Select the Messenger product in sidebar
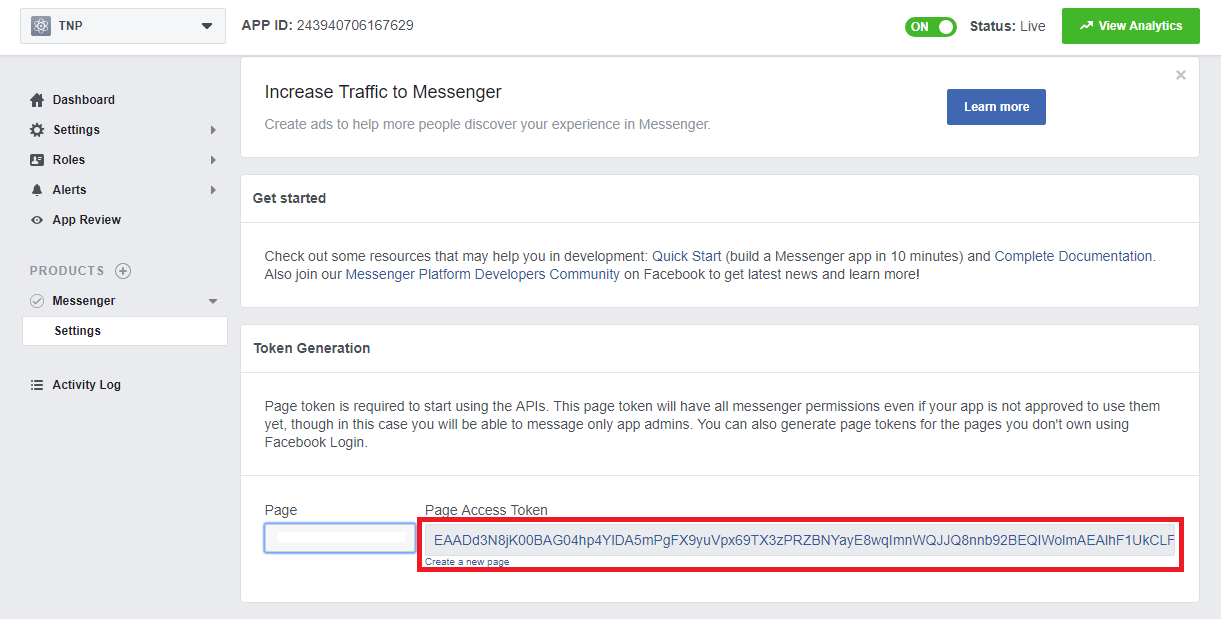1221x619 pixels. [84, 301]
